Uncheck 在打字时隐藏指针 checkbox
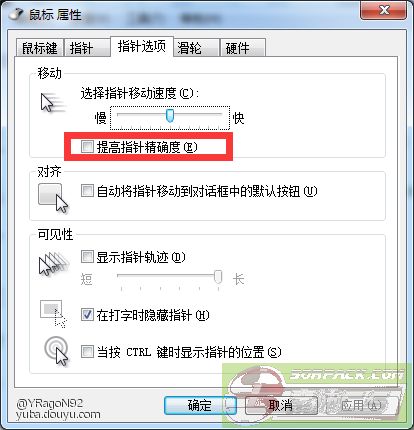This screenshot has width=414, height=430. pyautogui.click(x=87, y=315)
